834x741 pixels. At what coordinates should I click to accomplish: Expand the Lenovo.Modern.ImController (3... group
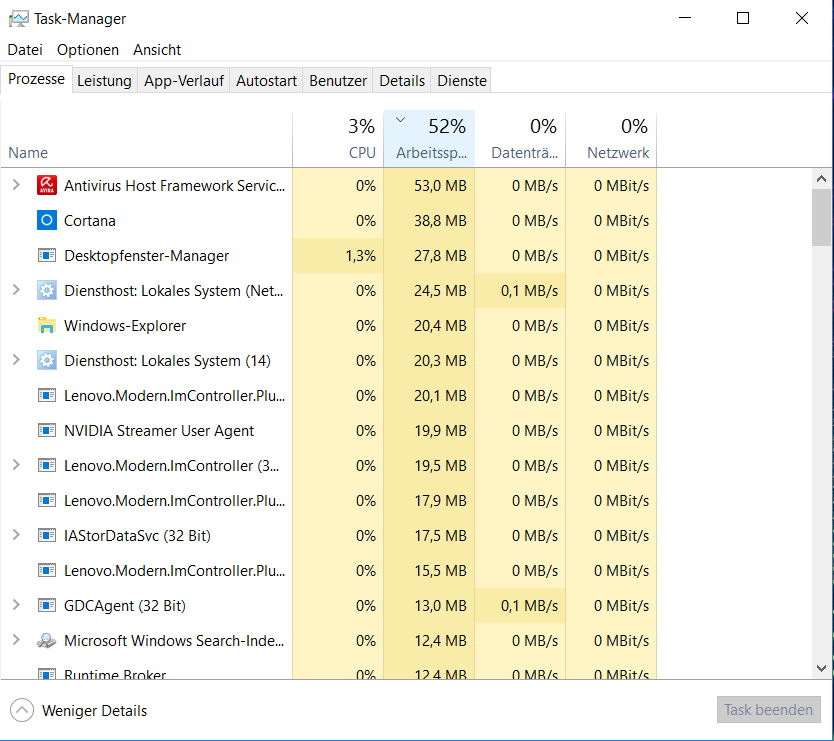pyautogui.click(x=16, y=465)
